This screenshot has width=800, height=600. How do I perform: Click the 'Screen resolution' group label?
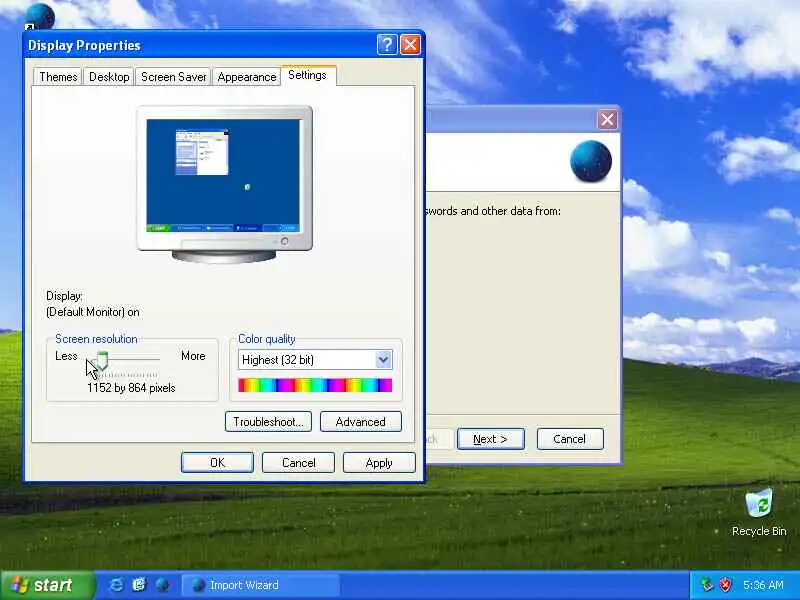[x=96, y=339]
